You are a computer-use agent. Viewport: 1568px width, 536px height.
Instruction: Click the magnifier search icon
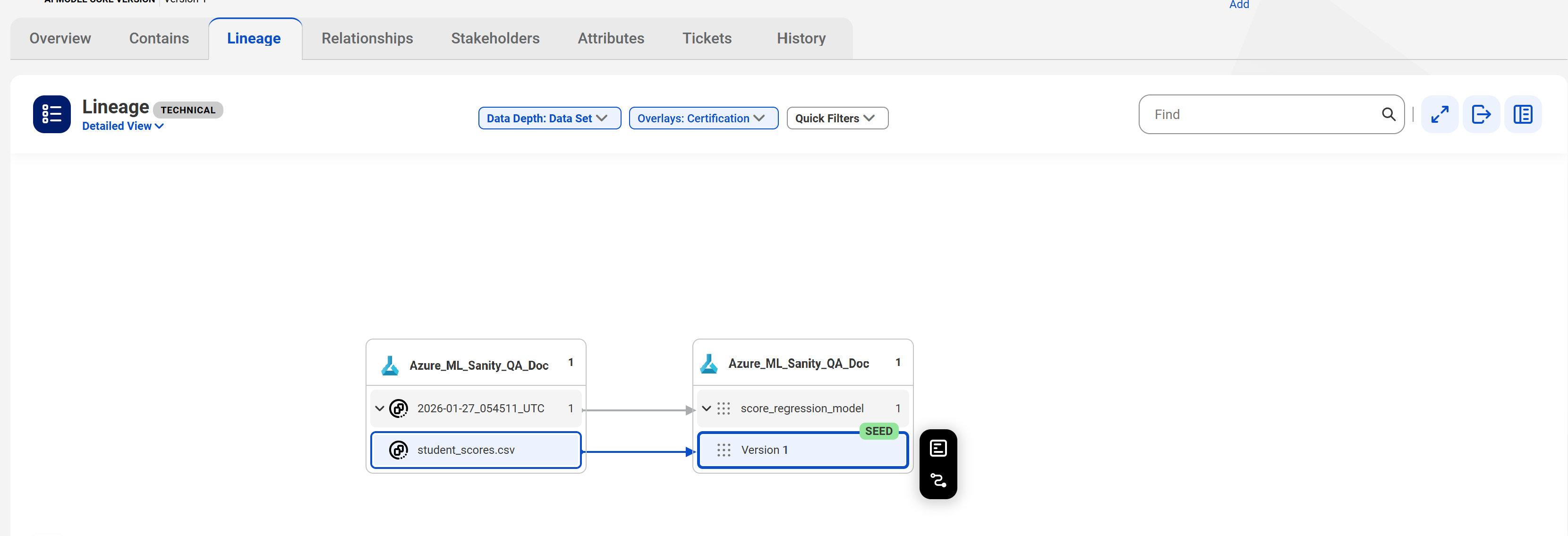[1388, 114]
